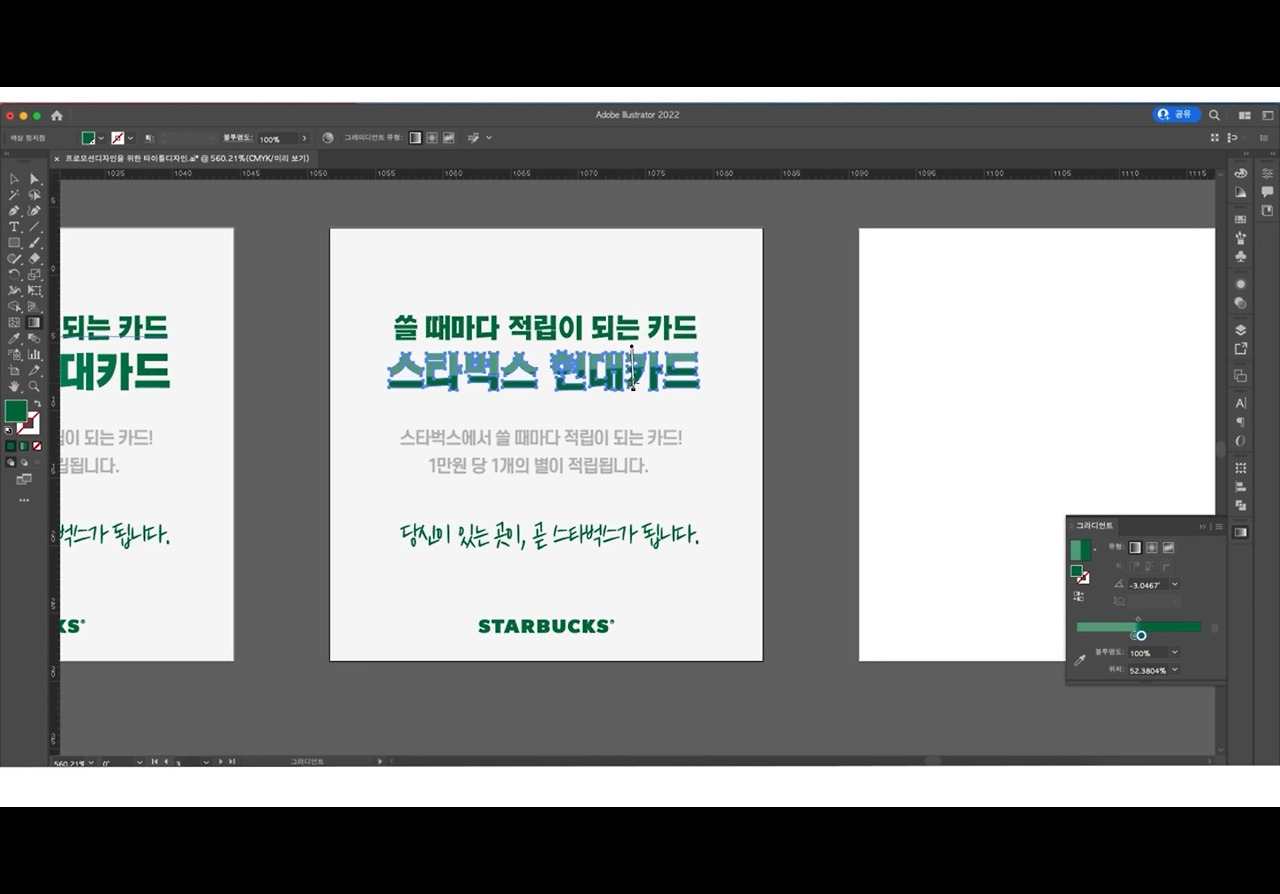
Task: Select the Type tool in the toolbar
Action: pos(13,226)
